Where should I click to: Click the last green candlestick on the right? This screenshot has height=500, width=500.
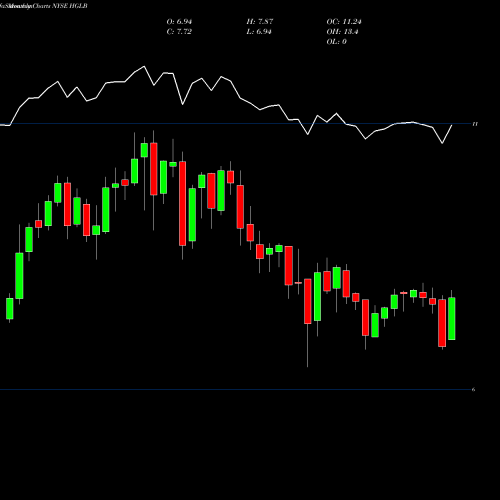pos(452,319)
